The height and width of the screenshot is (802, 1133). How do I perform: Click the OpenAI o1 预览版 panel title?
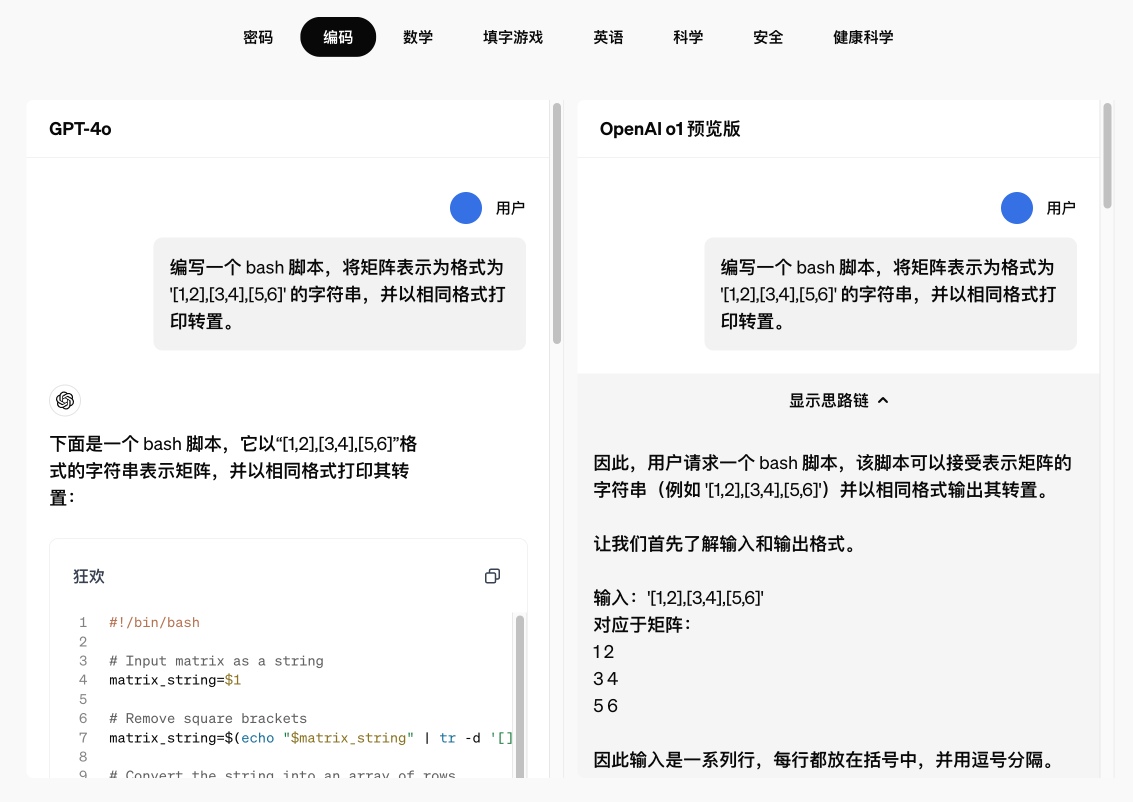click(x=670, y=128)
